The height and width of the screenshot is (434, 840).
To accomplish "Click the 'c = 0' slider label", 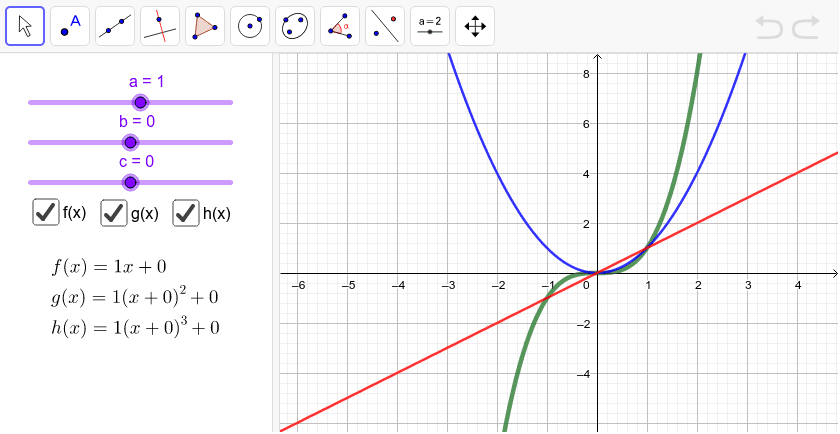I will tap(136, 161).
